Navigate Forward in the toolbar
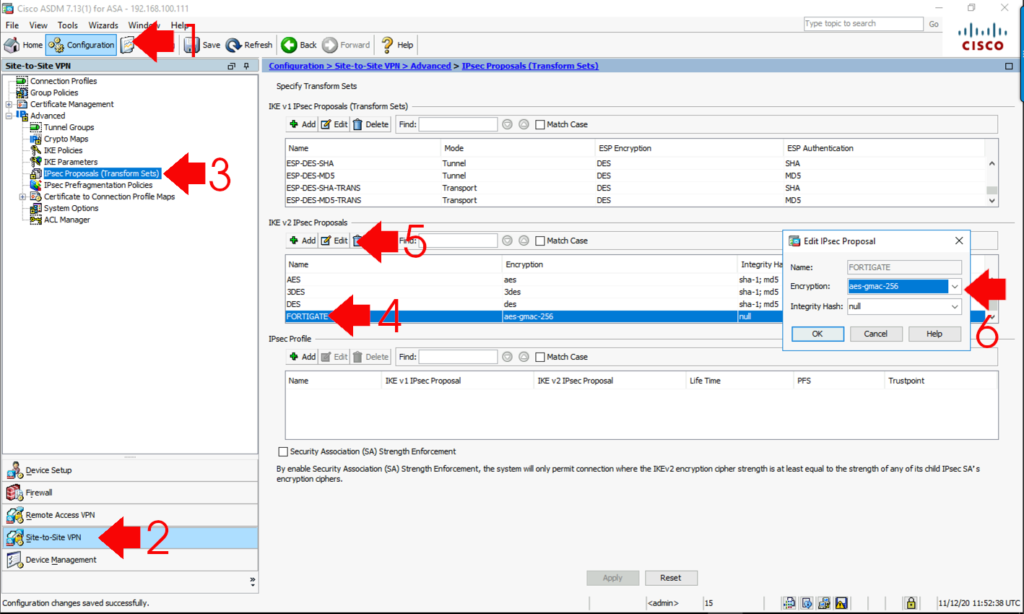The height and width of the screenshot is (614, 1024). (346, 45)
